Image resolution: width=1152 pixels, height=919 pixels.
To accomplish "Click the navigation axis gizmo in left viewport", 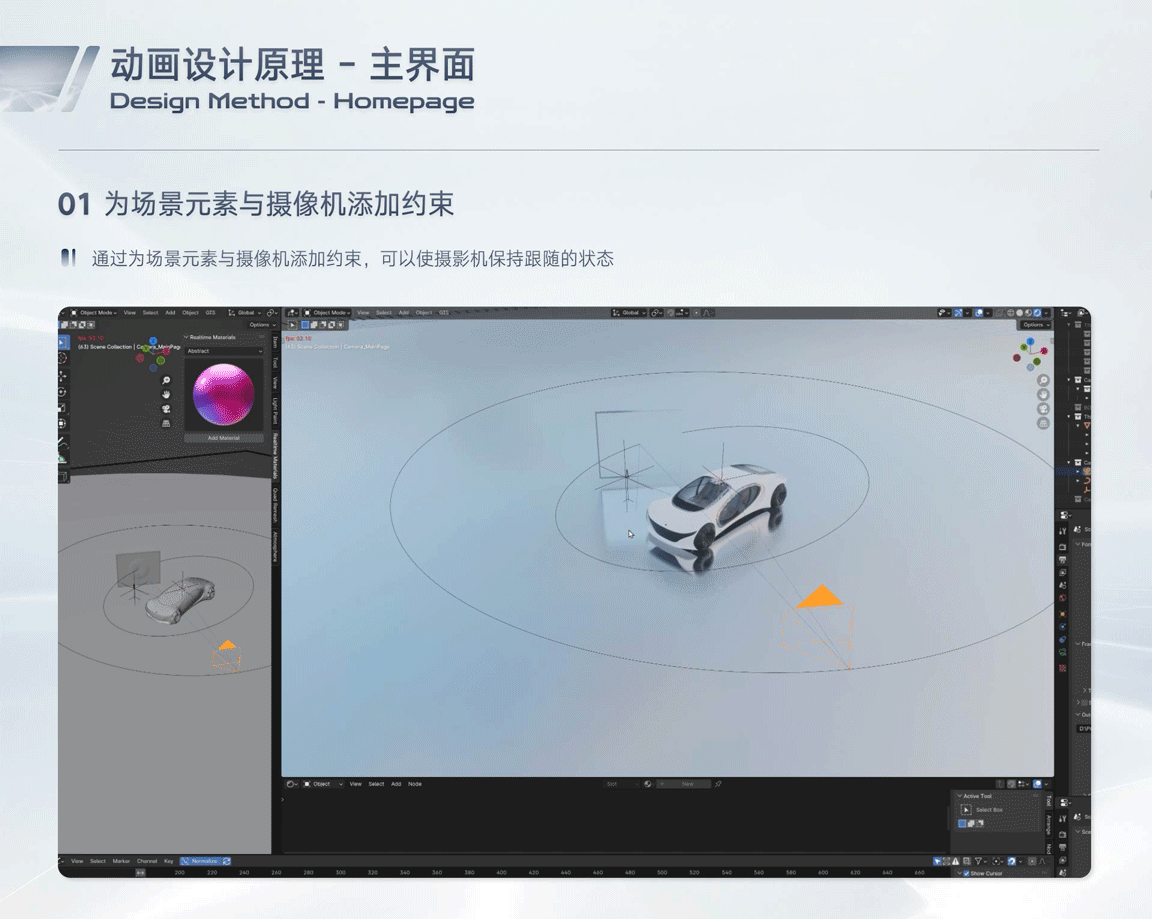I will pos(153,353).
